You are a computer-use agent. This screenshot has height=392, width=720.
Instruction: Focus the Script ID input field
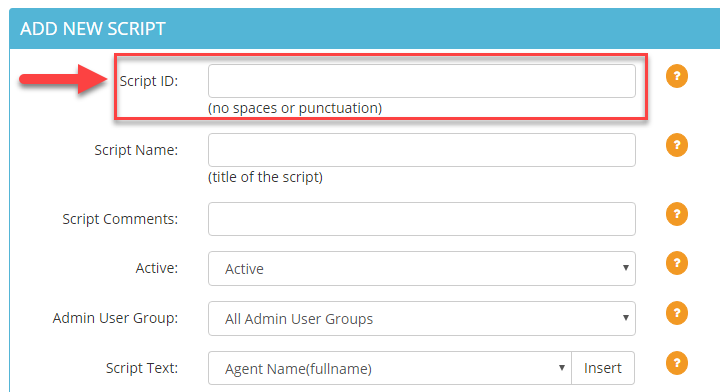422,81
